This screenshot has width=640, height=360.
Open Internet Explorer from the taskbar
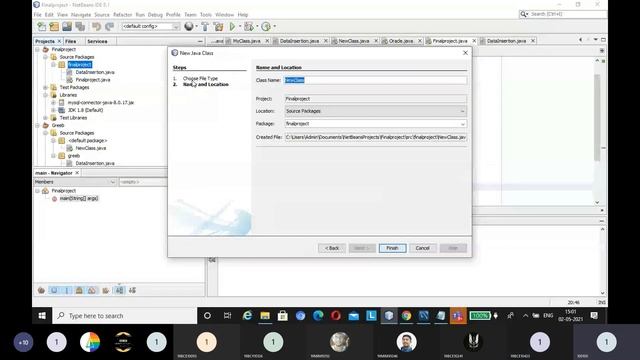coord(247,316)
